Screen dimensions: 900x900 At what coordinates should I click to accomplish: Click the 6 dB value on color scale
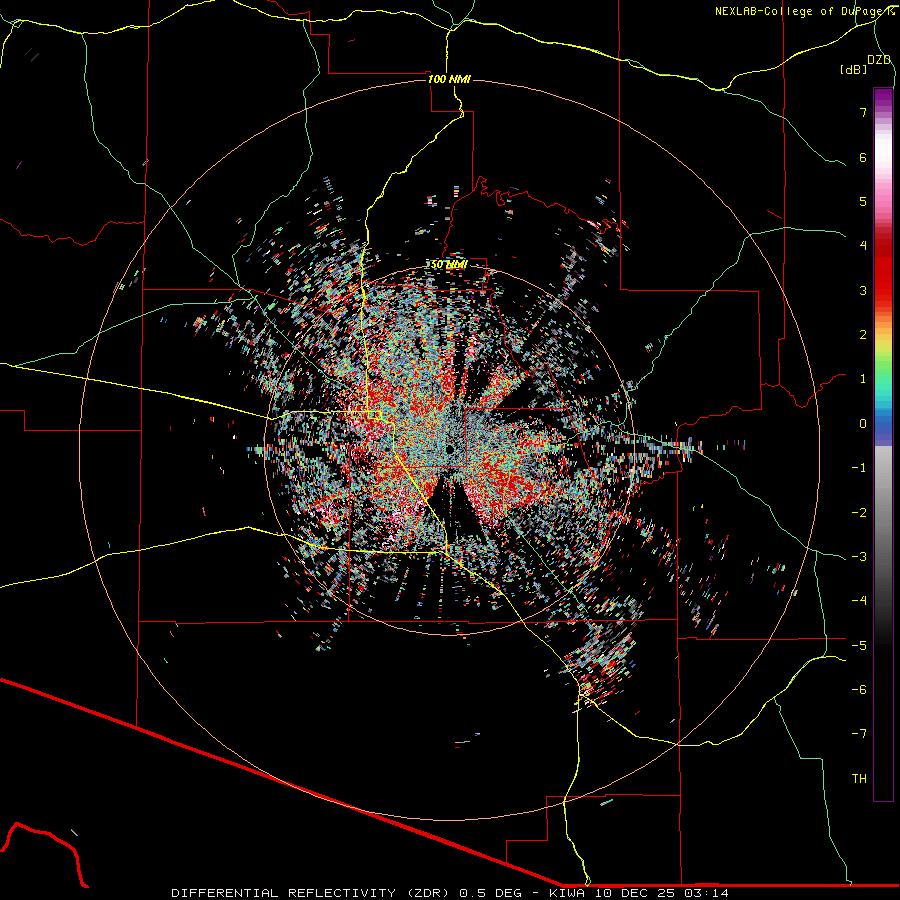(863, 157)
